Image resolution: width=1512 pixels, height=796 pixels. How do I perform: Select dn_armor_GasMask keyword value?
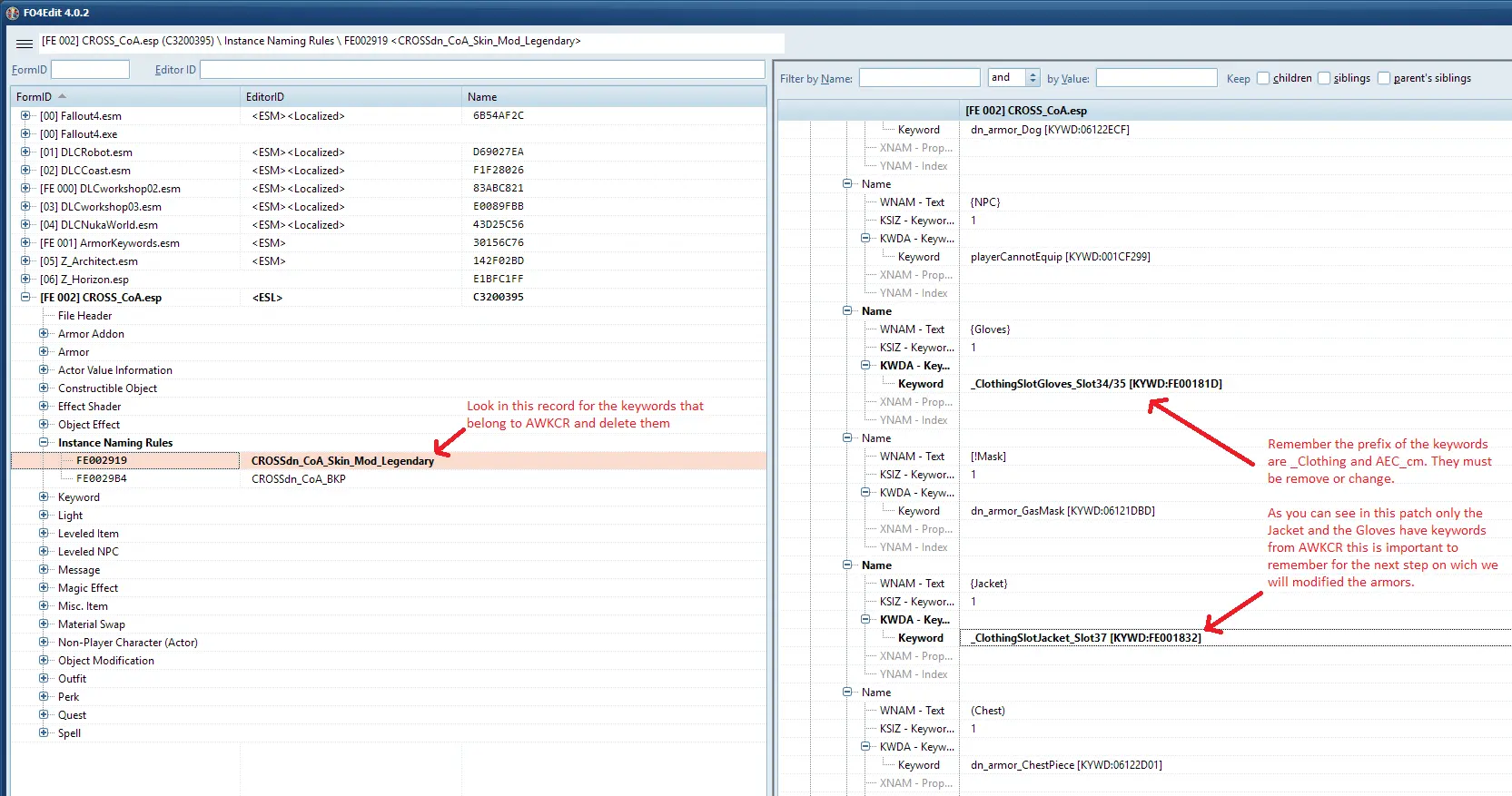click(1062, 511)
